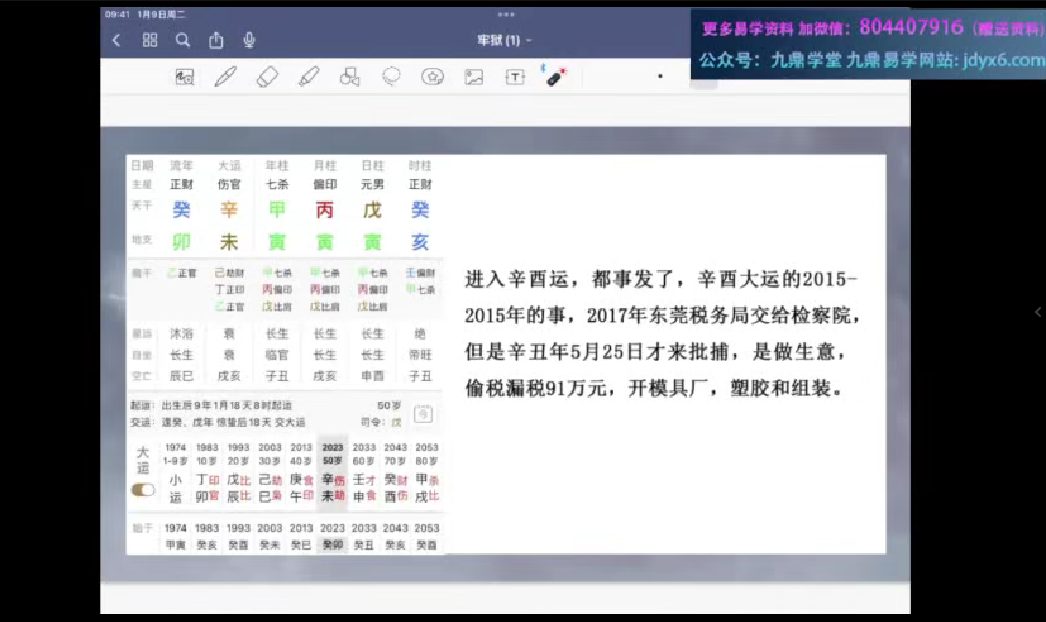Viewport: 1046px width, 622px height.
Task: Select the Pen tool
Action: click(x=225, y=77)
